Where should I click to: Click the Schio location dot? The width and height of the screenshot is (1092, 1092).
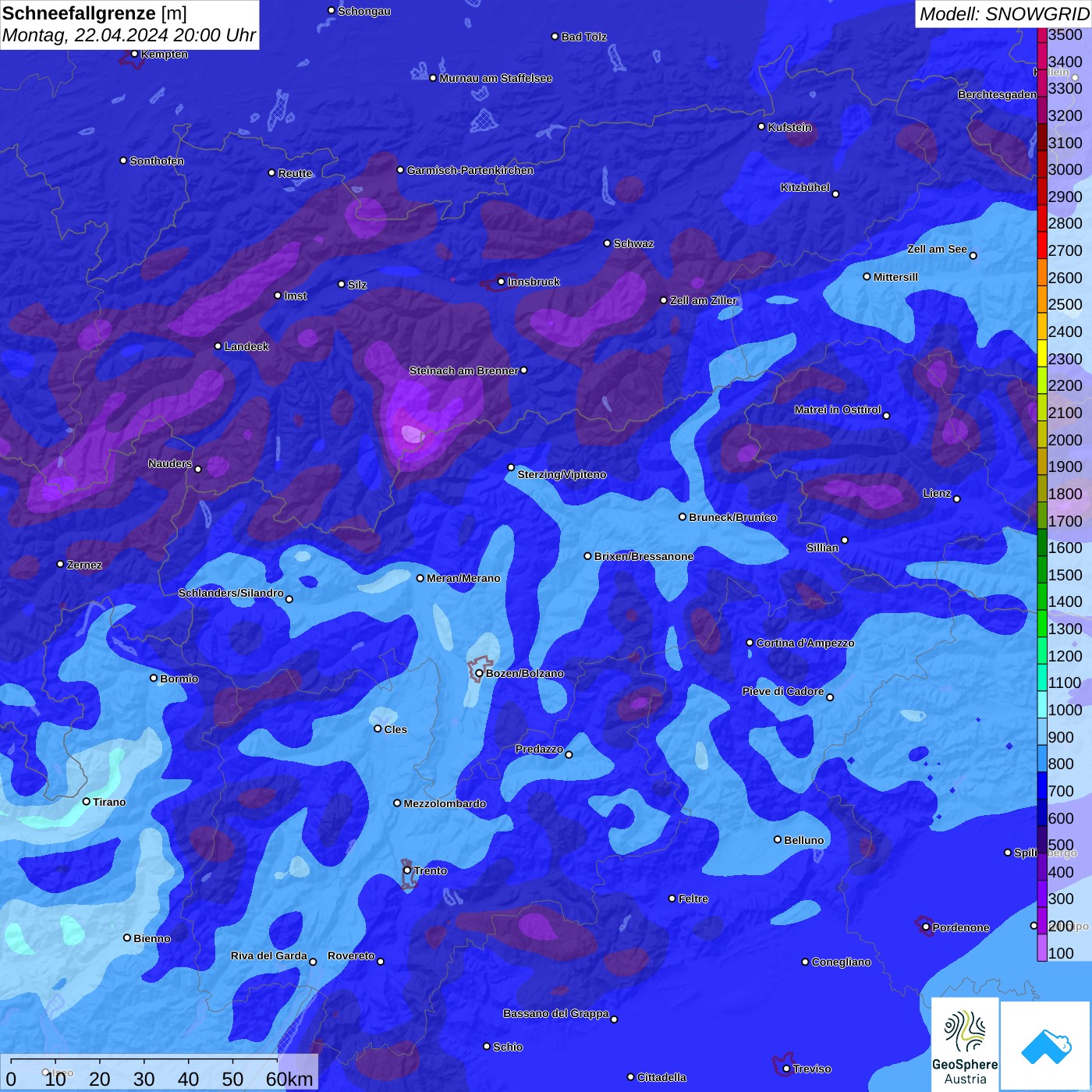click(x=487, y=1046)
